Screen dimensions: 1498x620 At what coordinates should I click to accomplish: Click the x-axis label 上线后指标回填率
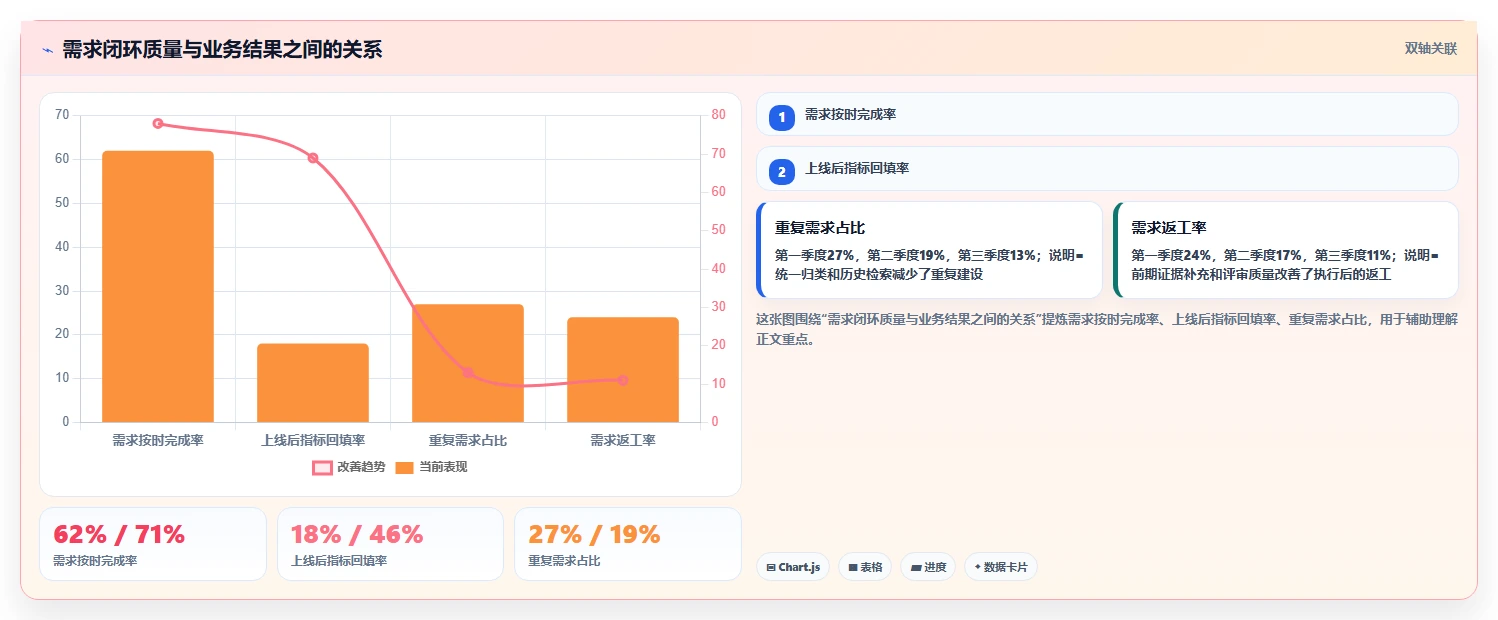pos(313,440)
